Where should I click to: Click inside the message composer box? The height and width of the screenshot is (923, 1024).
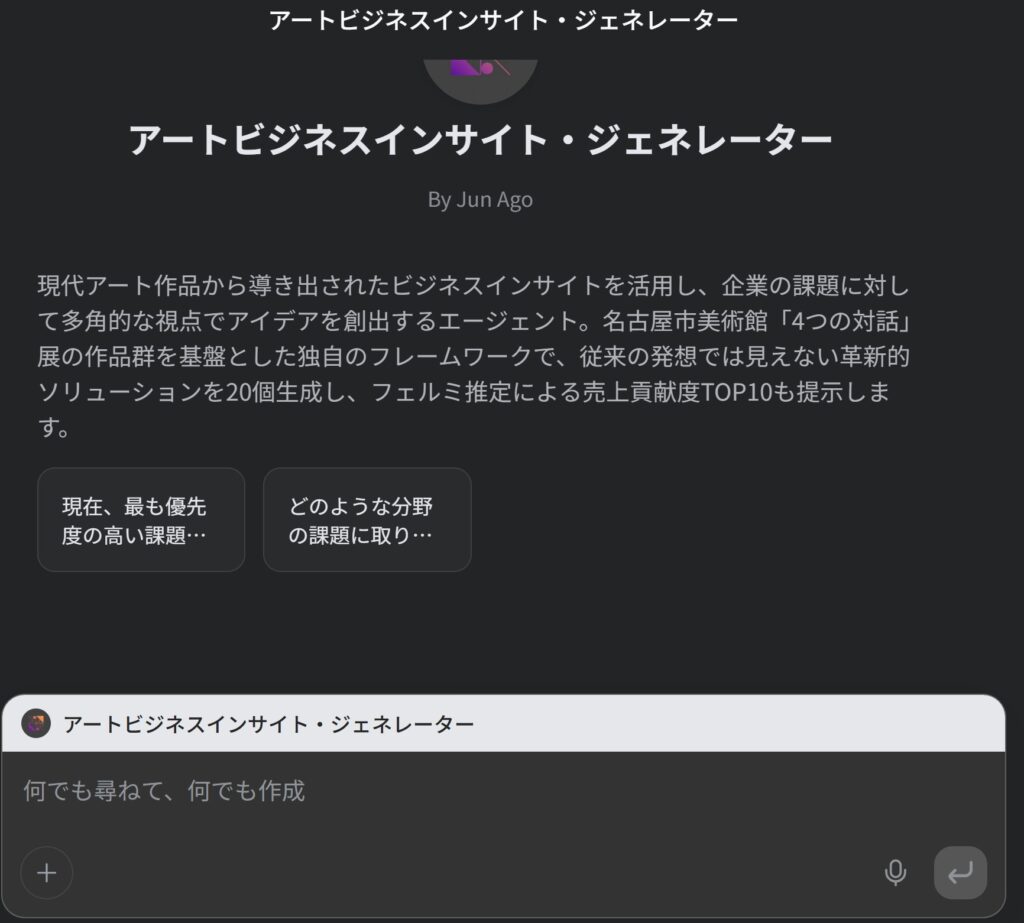400,791
